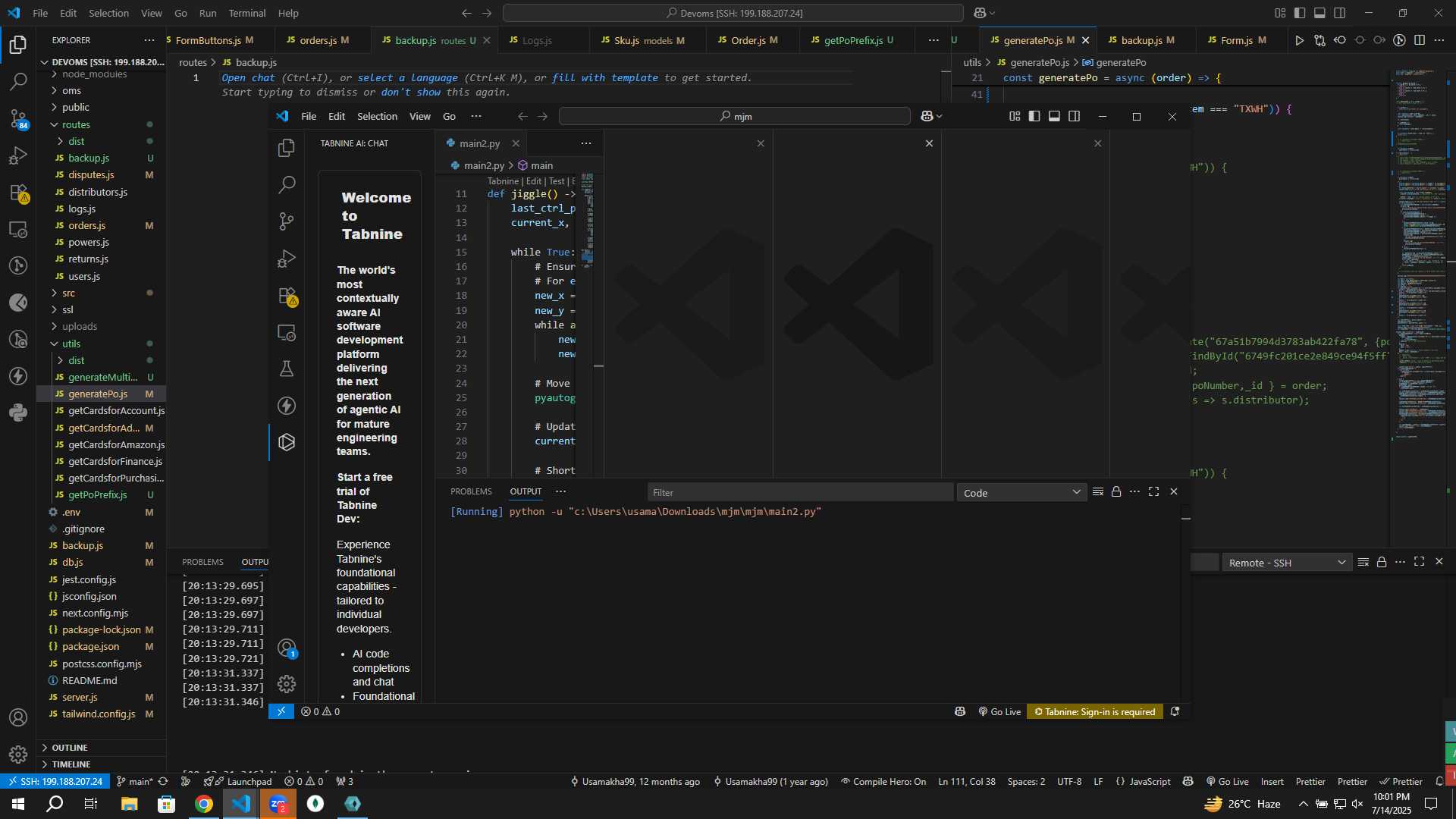Viewport: 1456px width, 819px height.
Task: Open File Explorer from Windows taskbar
Action: click(x=129, y=804)
